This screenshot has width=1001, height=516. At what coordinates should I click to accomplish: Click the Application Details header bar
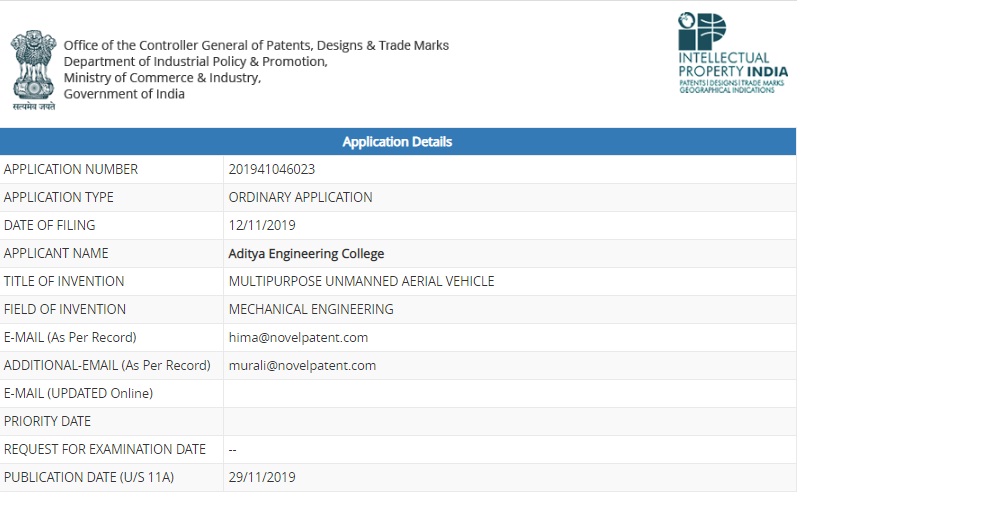[398, 142]
